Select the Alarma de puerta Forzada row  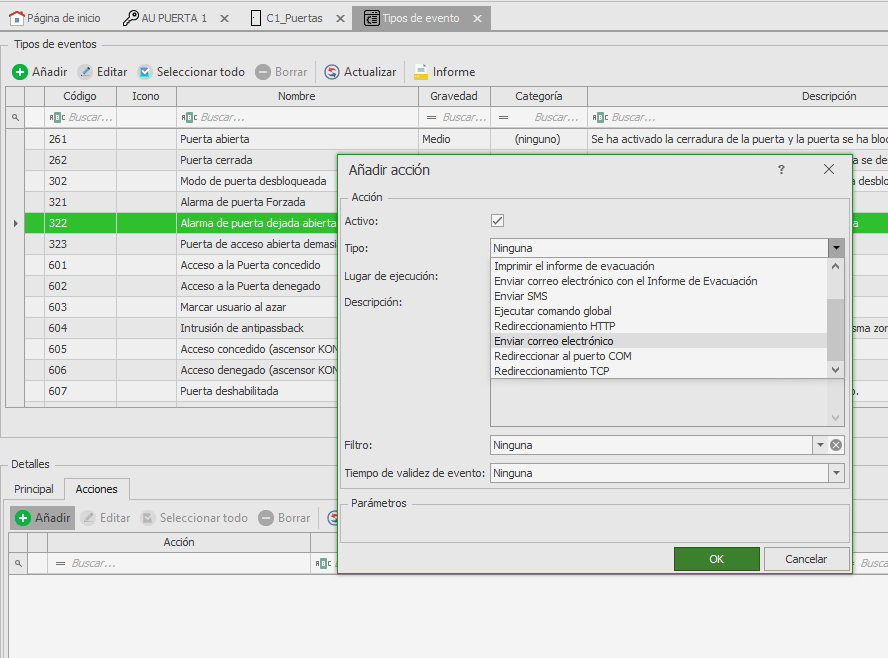[x=181, y=202]
